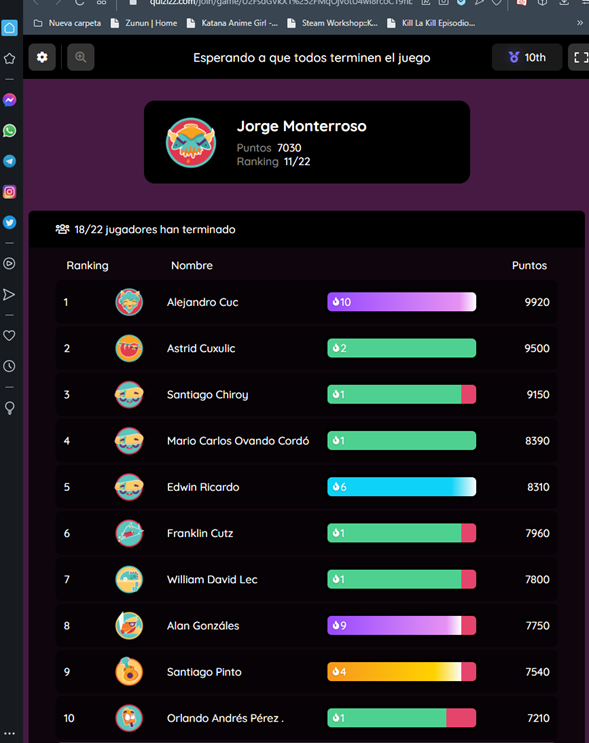
Task: Open the Quizizz settings gear
Action: tap(42, 57)
